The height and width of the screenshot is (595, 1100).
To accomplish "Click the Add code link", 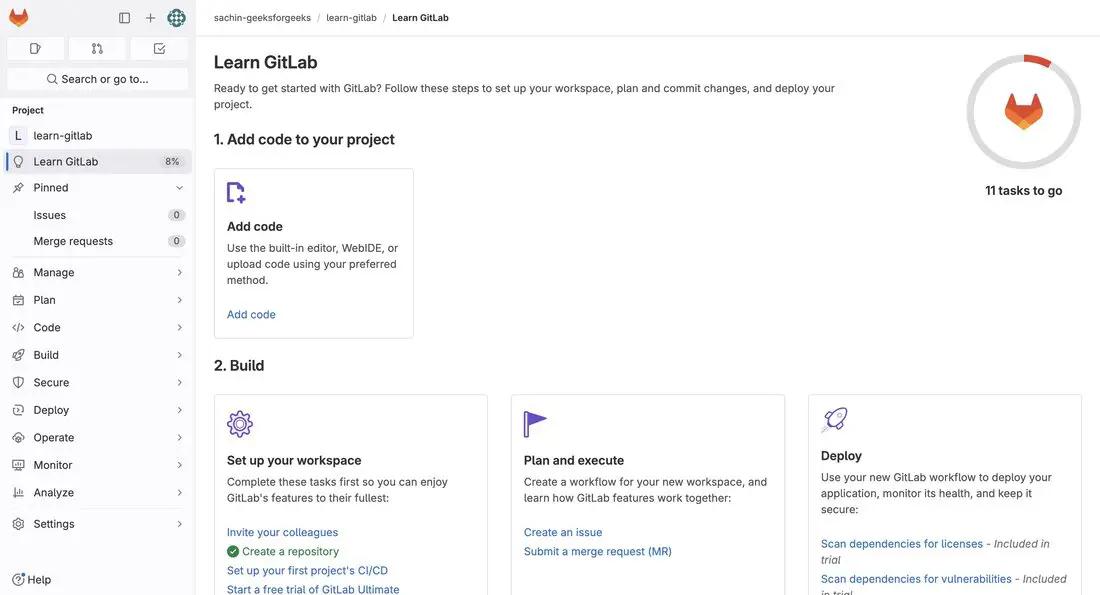I will point(251,314).
